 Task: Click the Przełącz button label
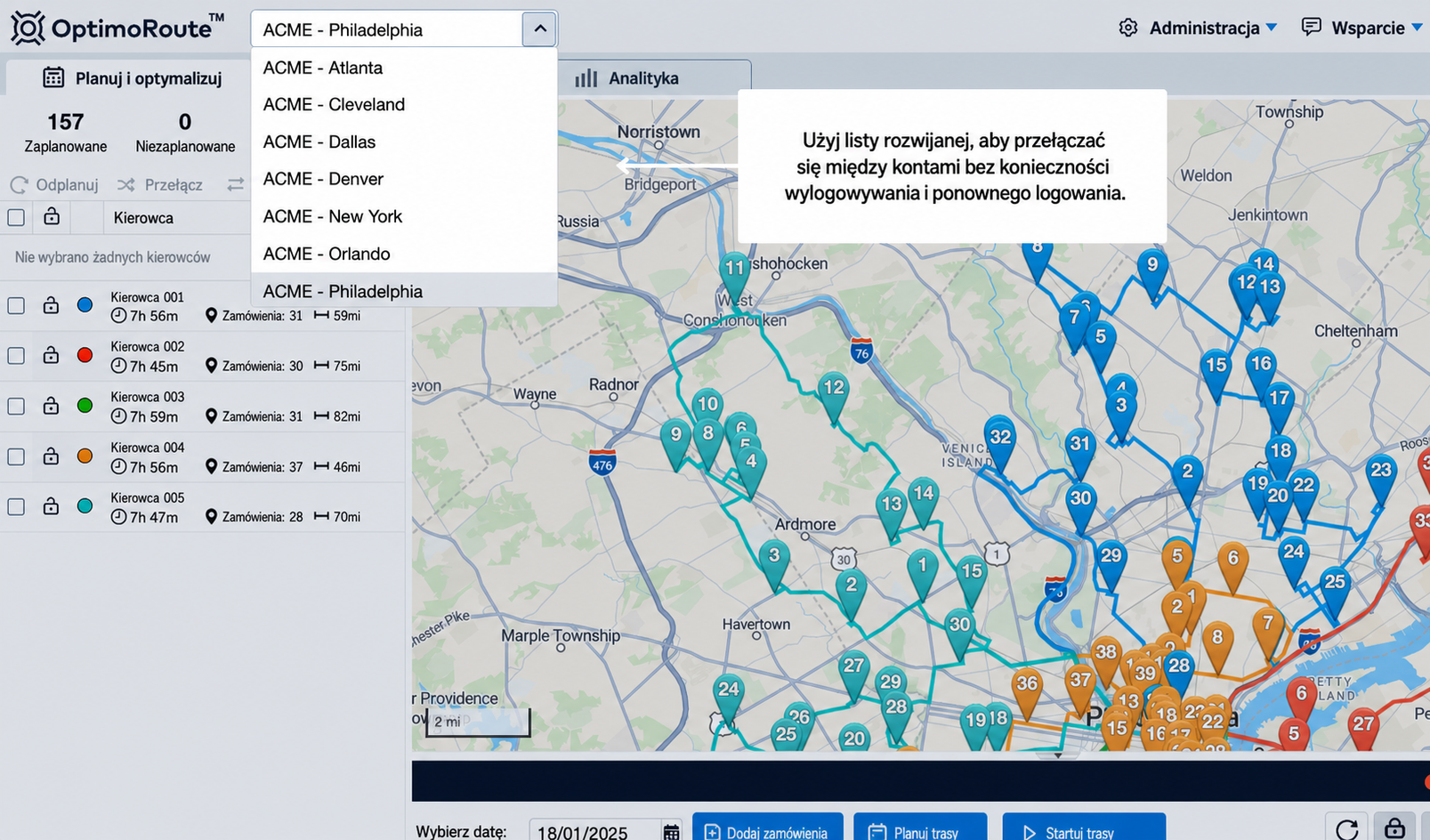(174, 185)
